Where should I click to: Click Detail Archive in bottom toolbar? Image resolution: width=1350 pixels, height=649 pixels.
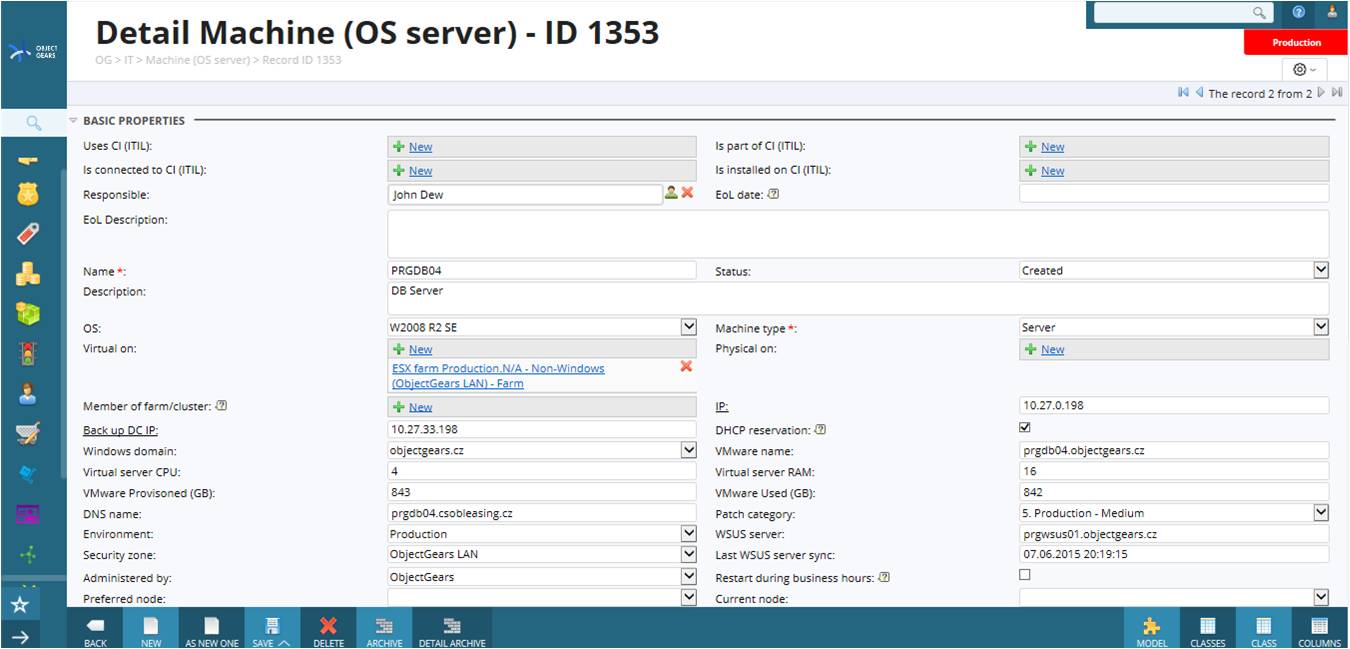pyautogui.click(x=452, y=631)
